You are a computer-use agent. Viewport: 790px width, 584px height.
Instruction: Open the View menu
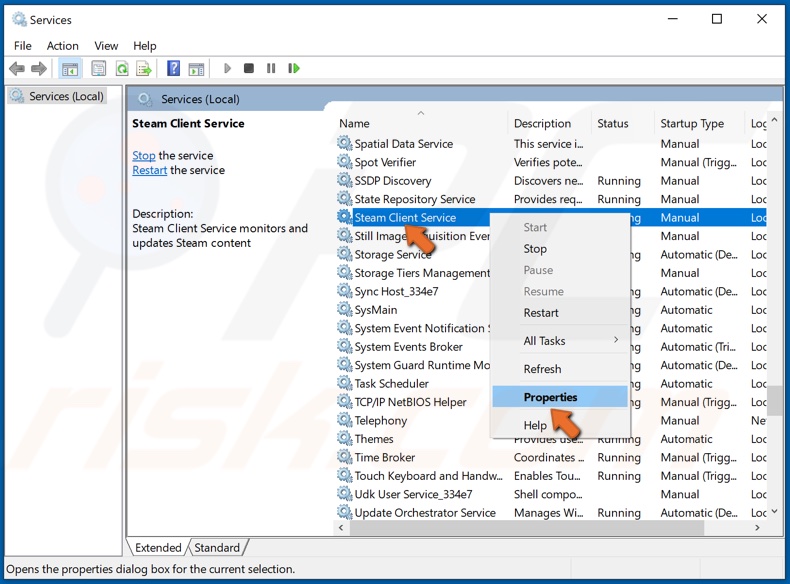106,46
